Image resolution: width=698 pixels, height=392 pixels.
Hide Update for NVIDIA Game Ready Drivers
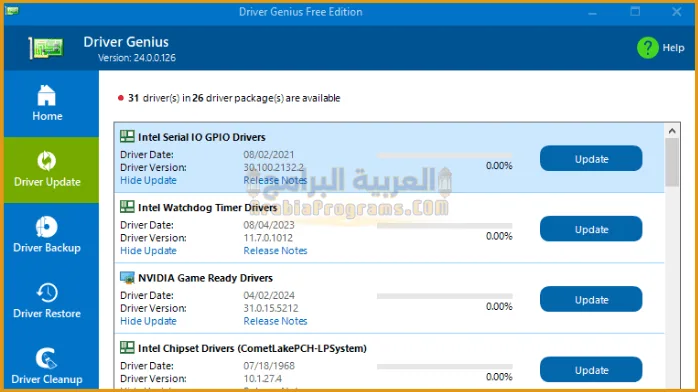[148, 321]
